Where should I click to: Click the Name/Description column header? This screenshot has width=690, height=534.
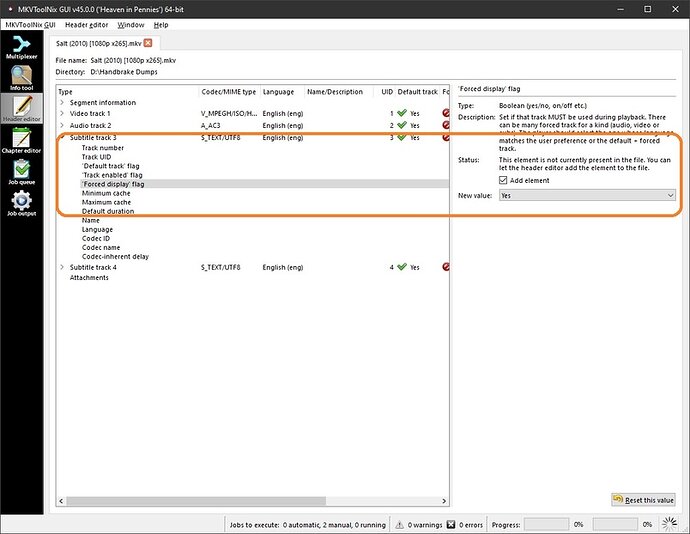(338, 92)
